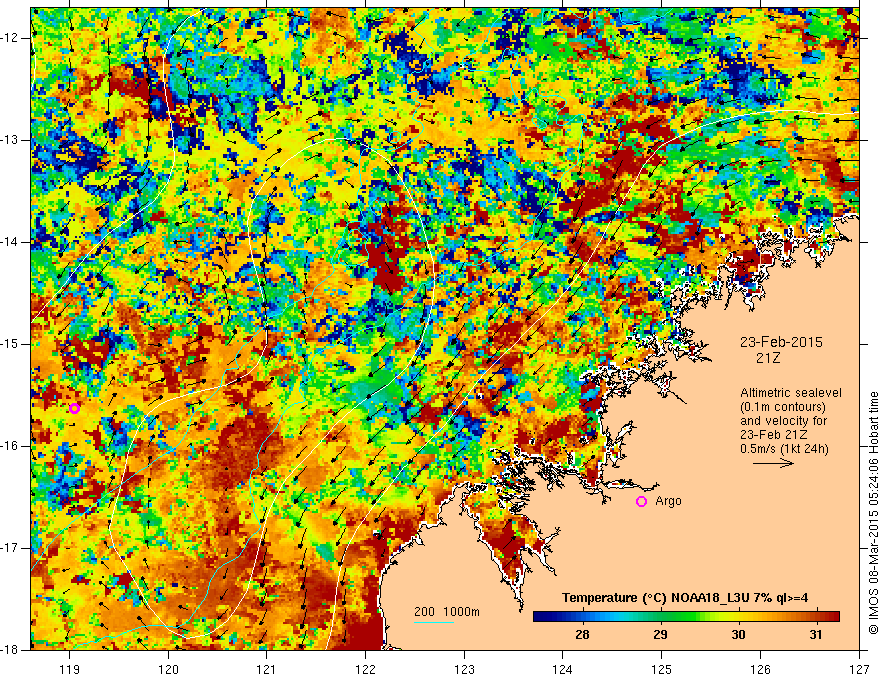
Task: Click the date text '23-Feb-2015'
Action: (x=781, y=342)
